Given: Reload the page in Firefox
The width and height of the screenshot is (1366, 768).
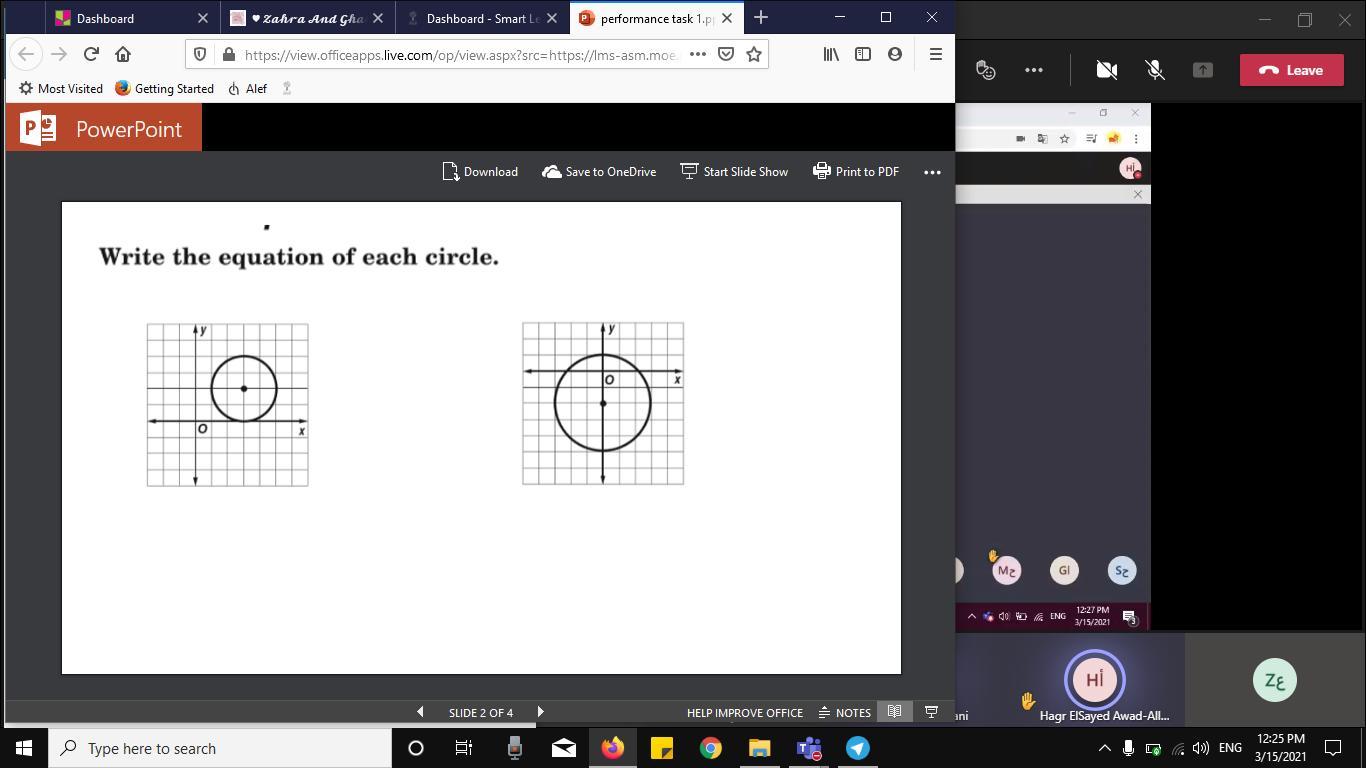Looking at the screenshot, I should tap(91, 54).
